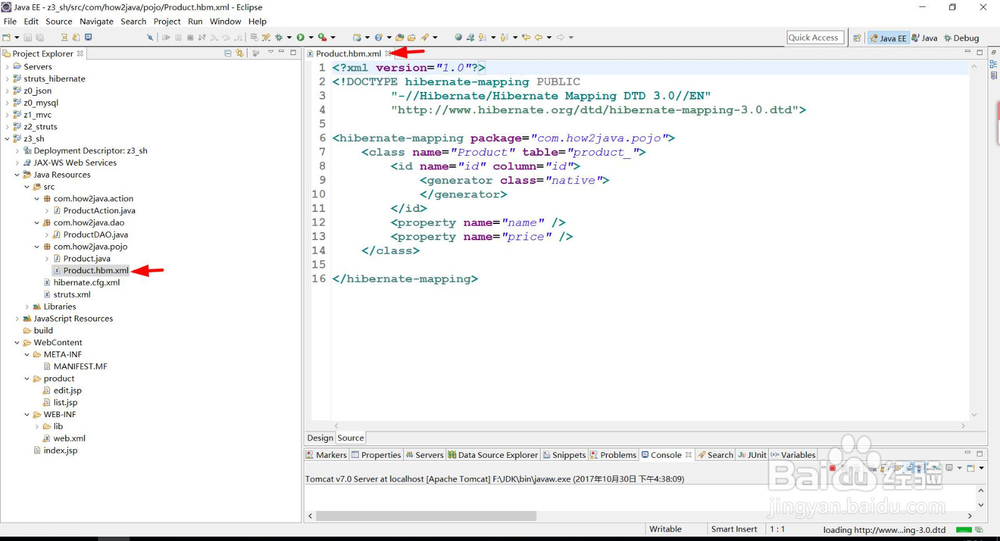This screenshot has width=1000, height=541.
Task: Toggle Link with Editor in Project Explorer
Action: pyautogui.click(x=240, y=53)
